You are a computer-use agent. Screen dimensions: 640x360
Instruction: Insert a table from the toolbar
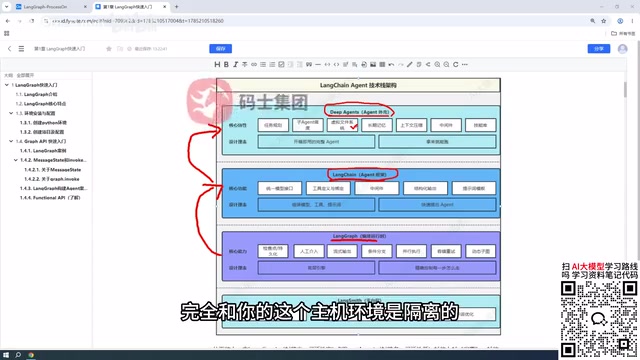(x=382, y=64)
